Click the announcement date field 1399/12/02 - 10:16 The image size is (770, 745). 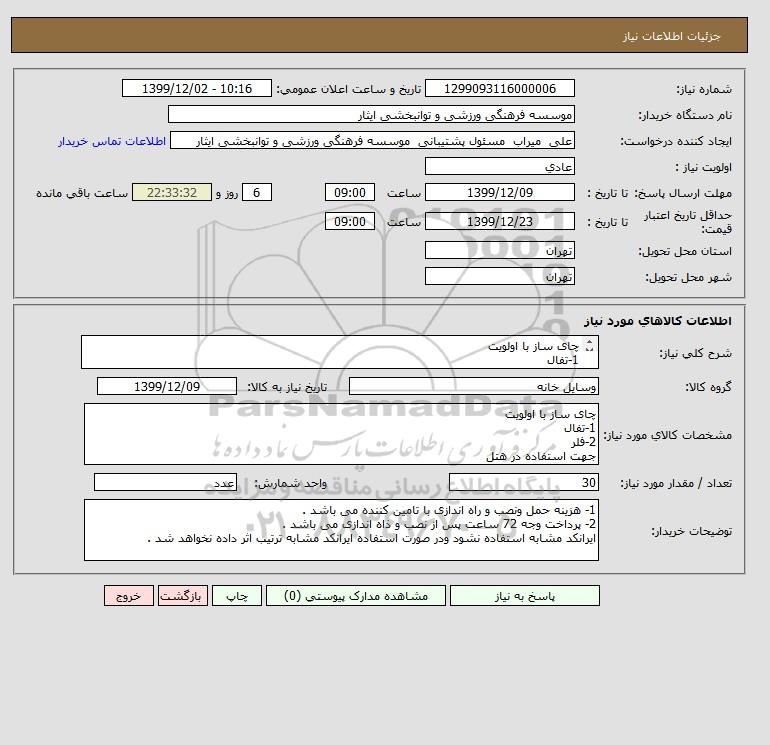click(196, 89)
